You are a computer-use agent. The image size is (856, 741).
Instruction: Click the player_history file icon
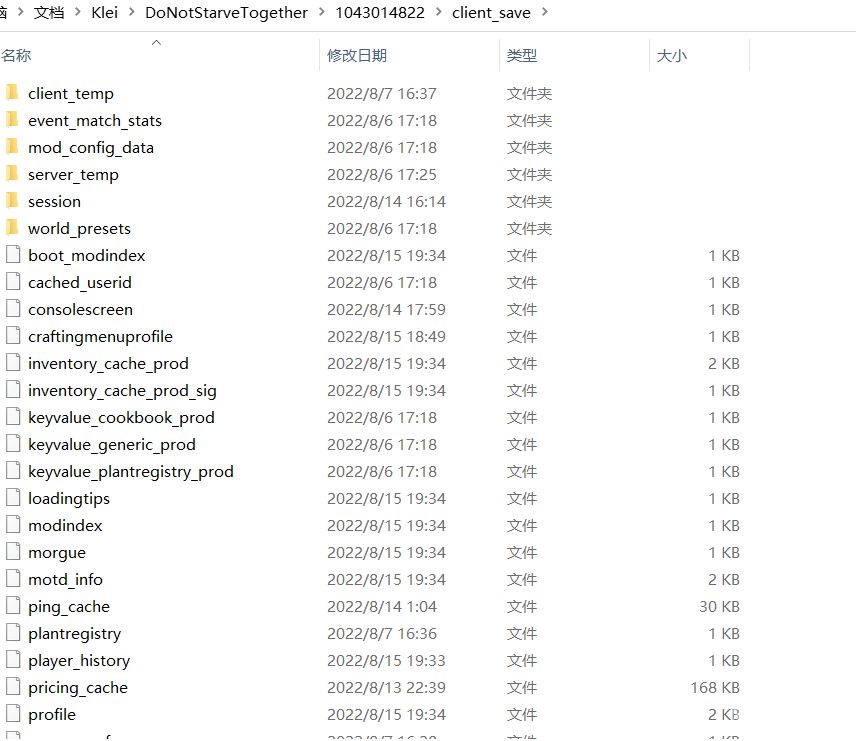tap(13, 660)
